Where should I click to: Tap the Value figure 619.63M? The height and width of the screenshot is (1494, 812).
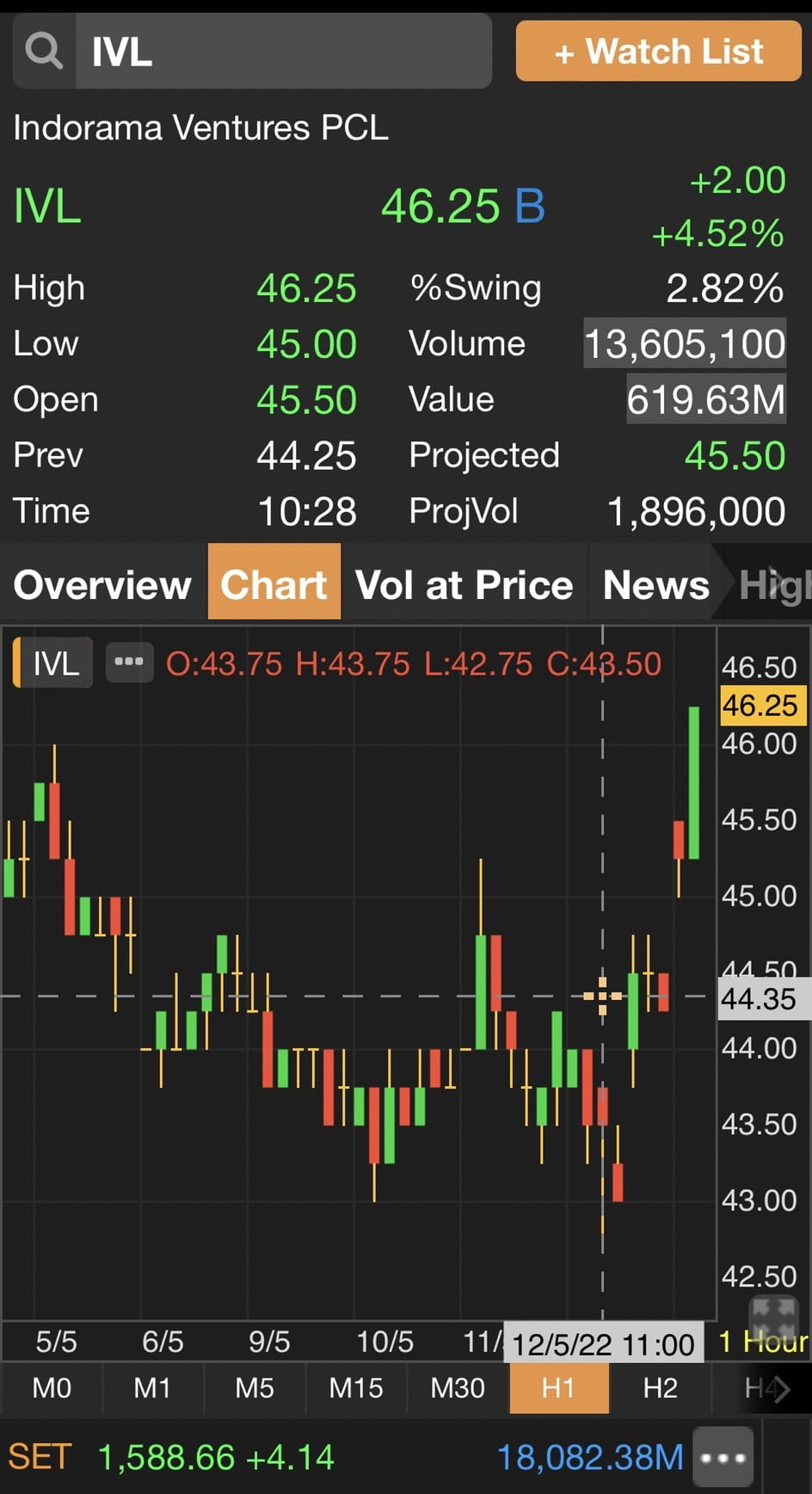click(705, 400)
